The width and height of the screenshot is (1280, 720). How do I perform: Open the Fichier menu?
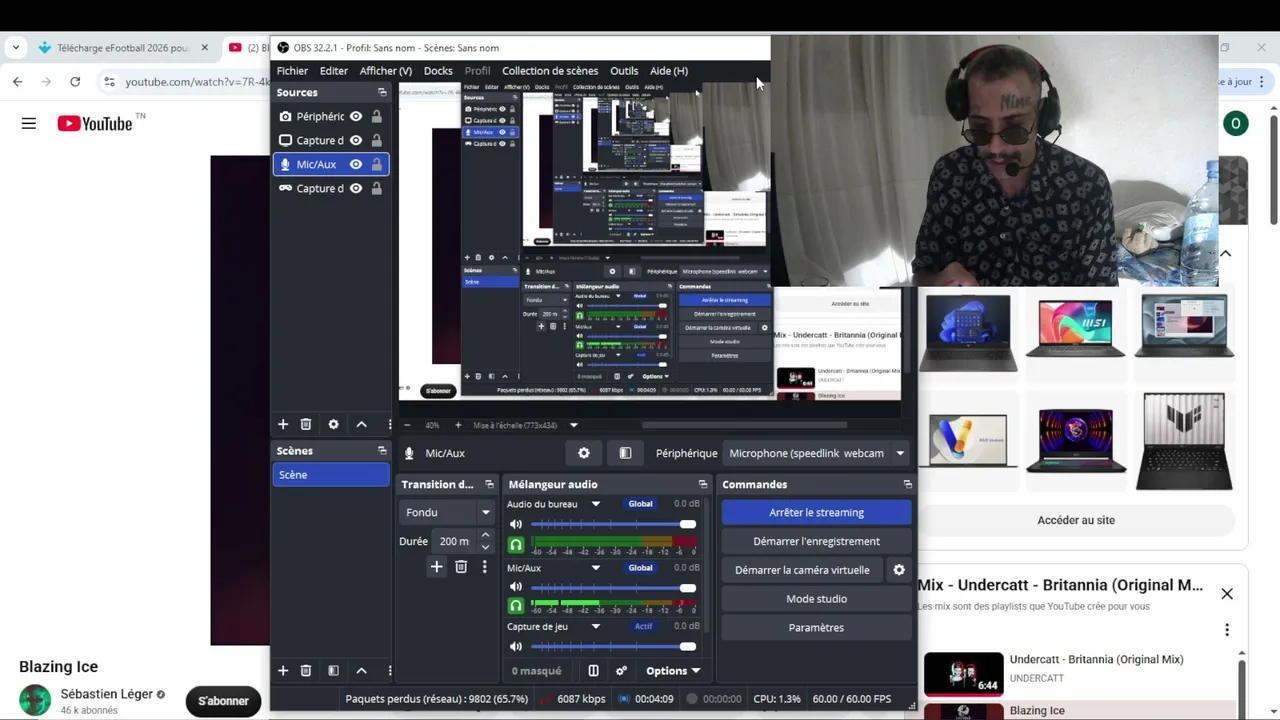click(x=292, y=71)
